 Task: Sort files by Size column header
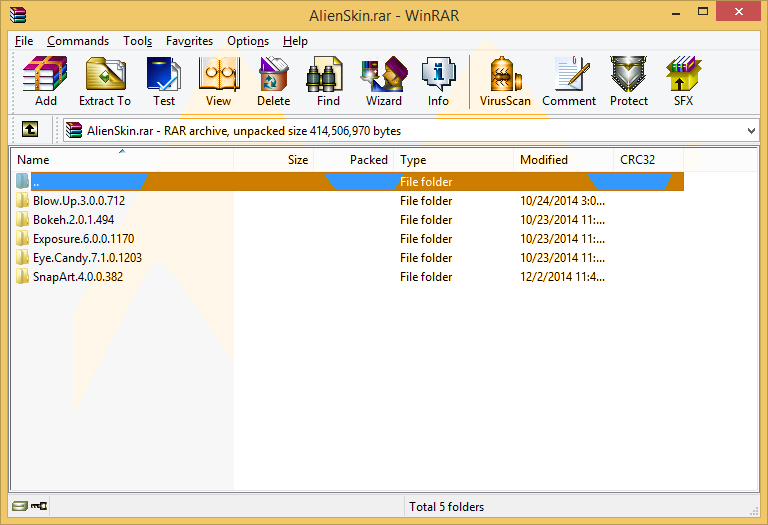[273, 160]
